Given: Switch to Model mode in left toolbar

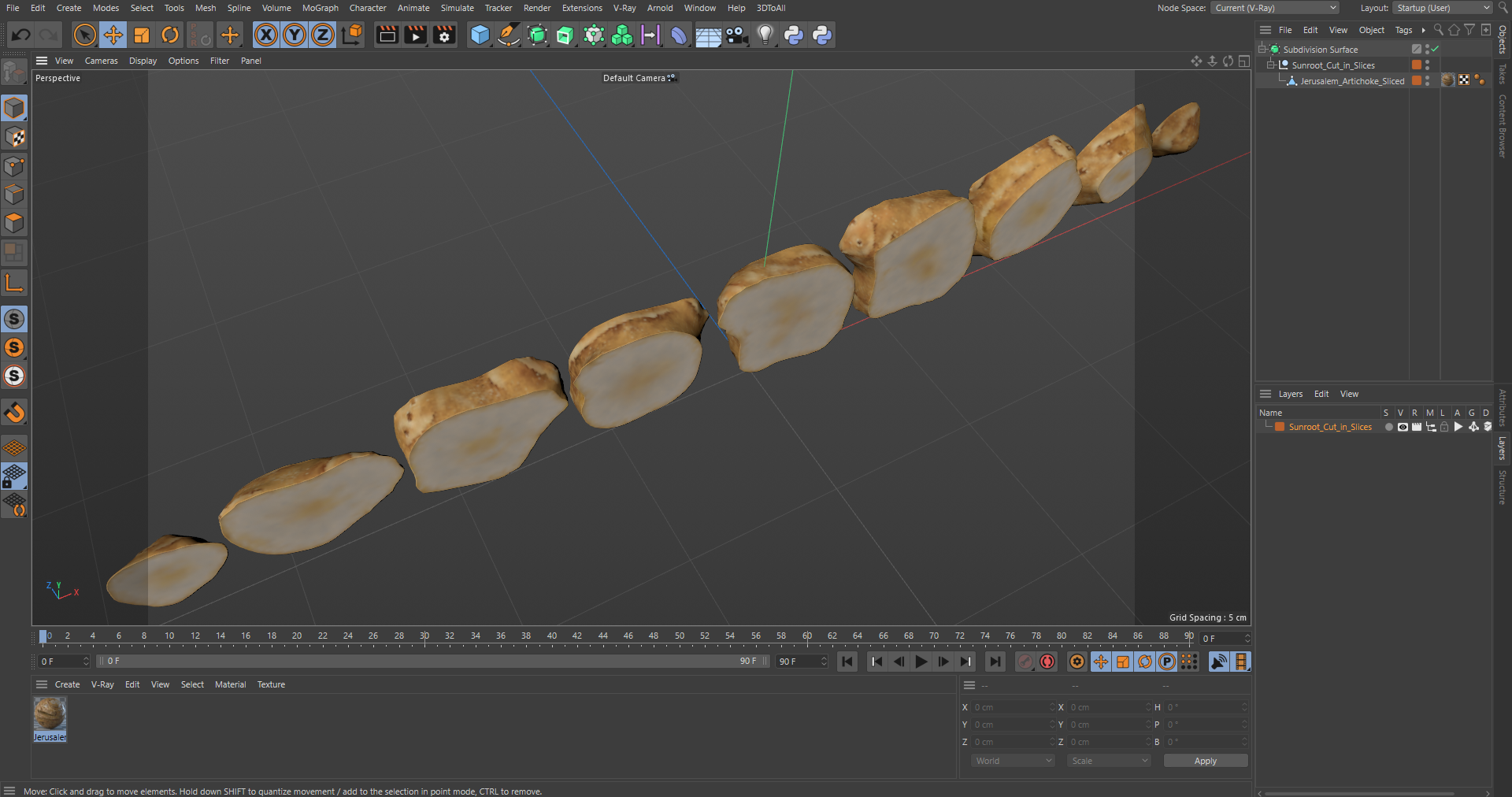Looking at the screenshot, I should (x=14, y=108).
